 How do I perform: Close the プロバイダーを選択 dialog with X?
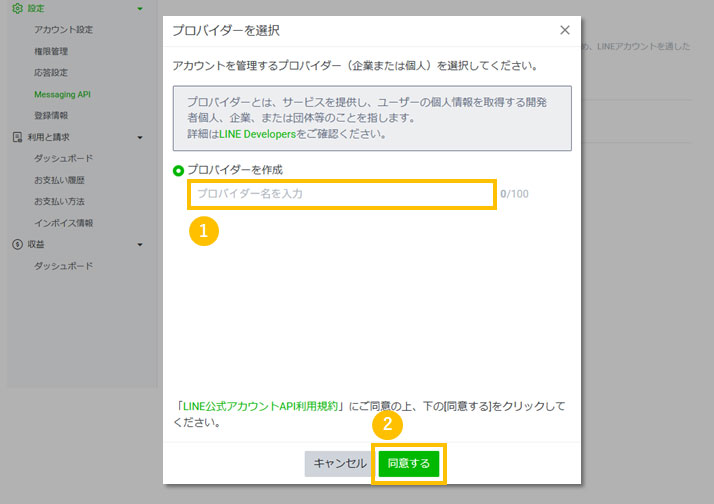[x=565, y=30]
